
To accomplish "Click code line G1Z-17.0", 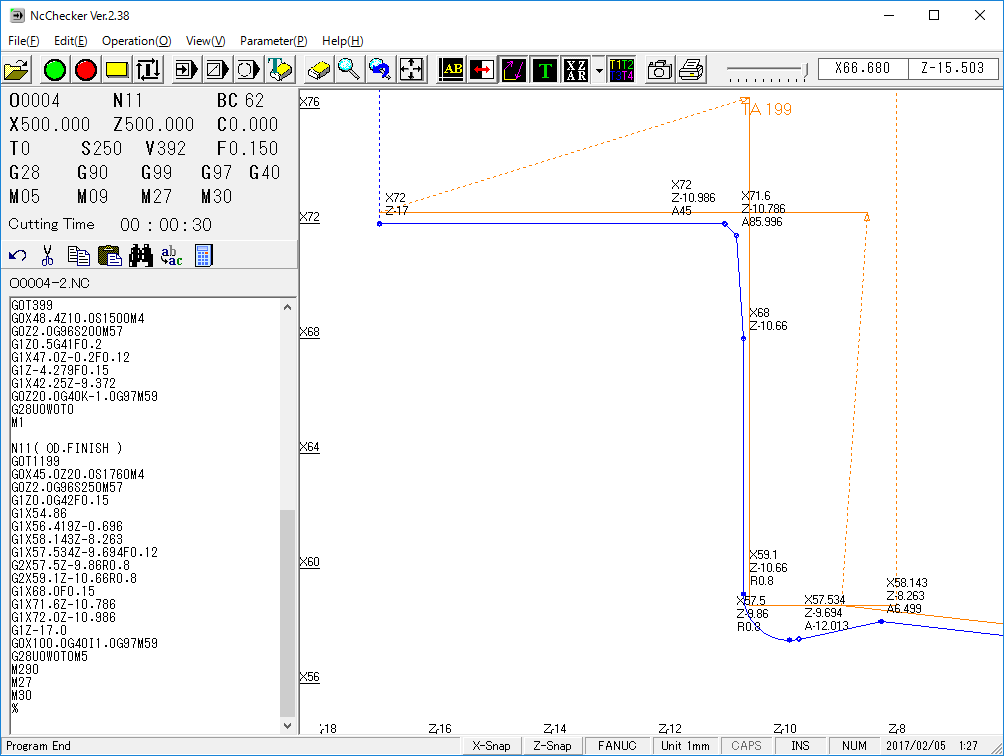I will [x=39, y=631].
